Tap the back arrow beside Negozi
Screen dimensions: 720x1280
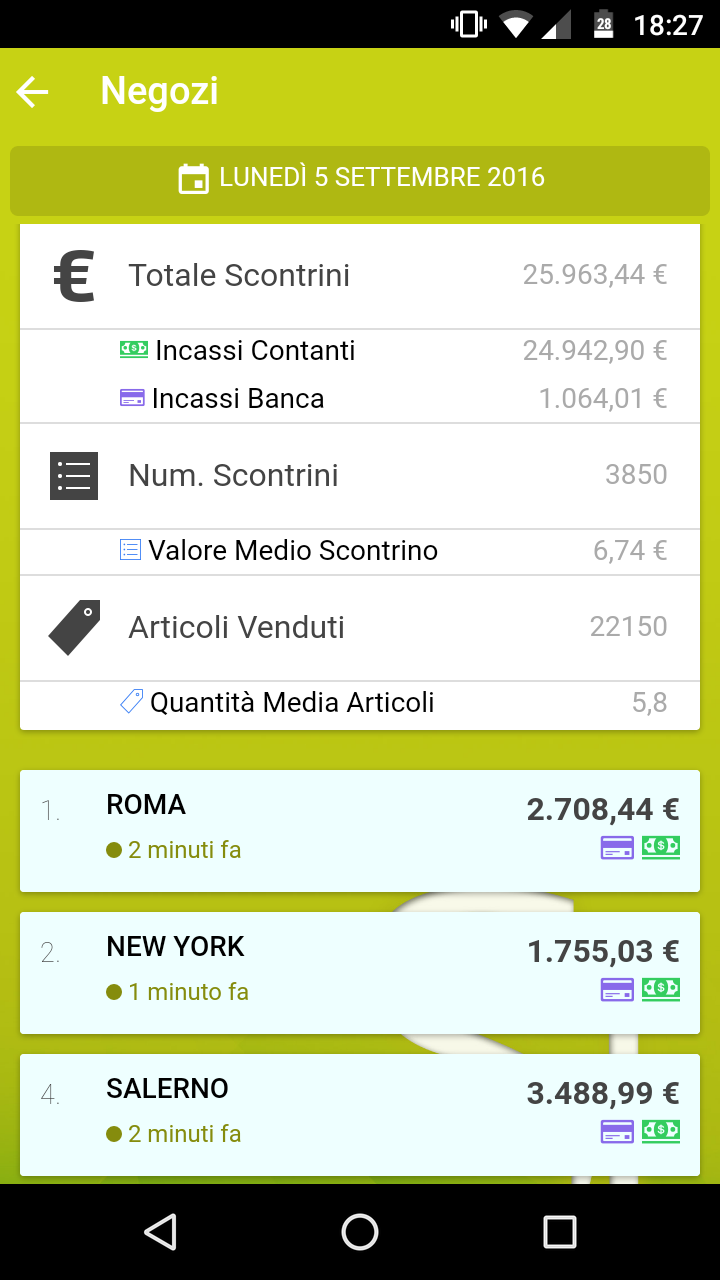(x=33, y=92)
